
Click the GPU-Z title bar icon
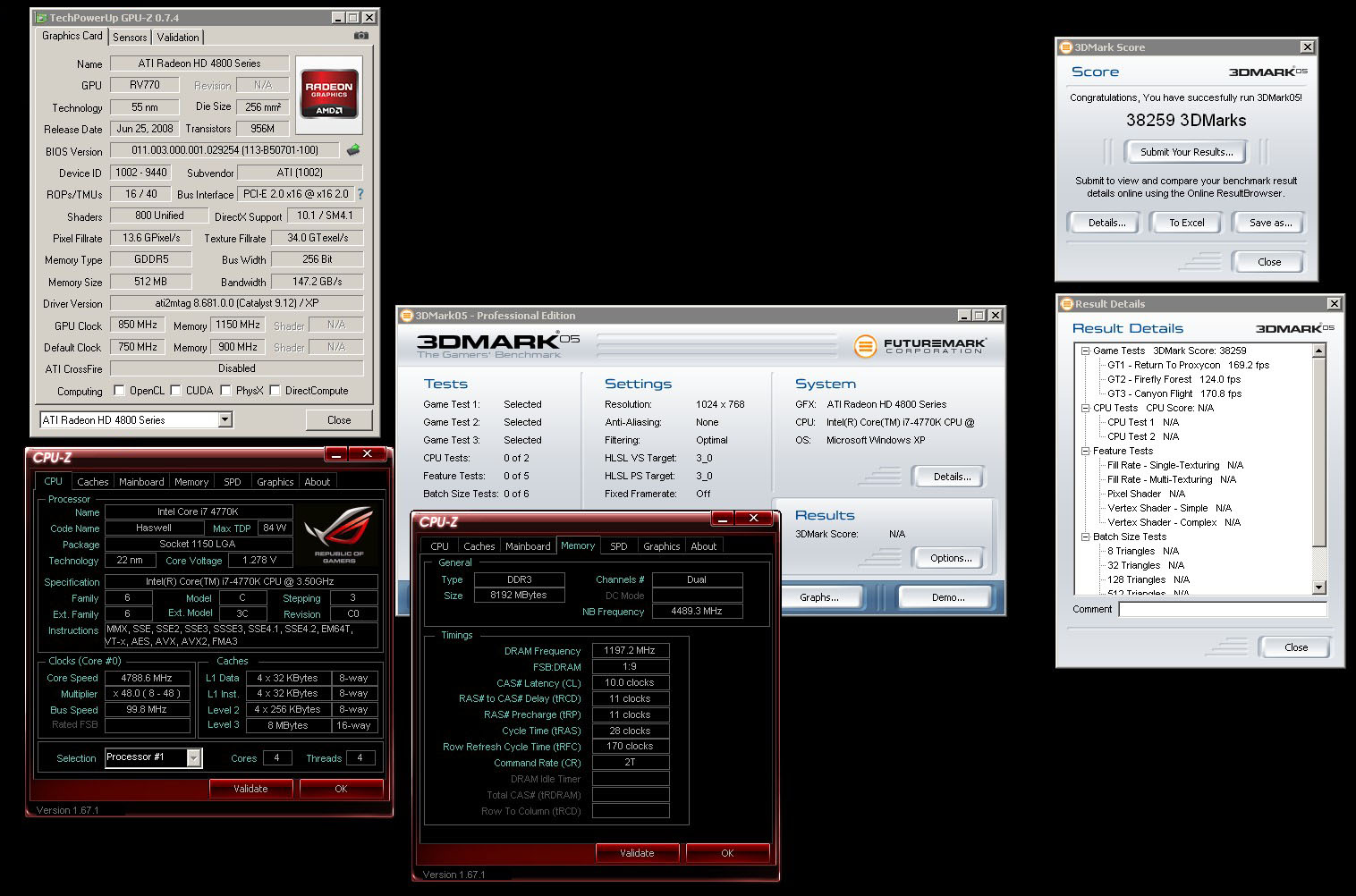tap(41, 17)
